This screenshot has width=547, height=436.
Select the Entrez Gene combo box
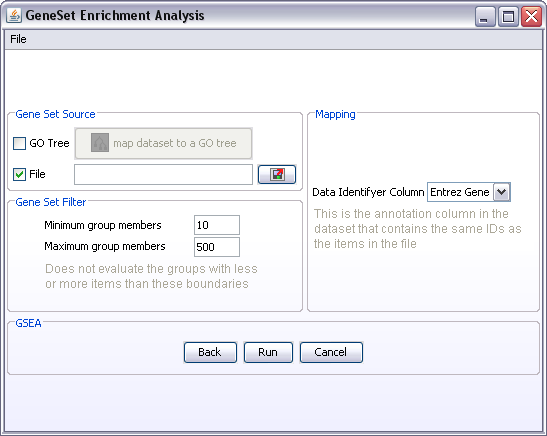coord(469,192)
